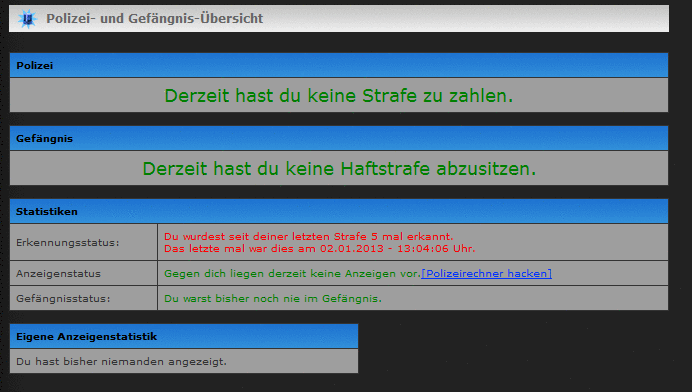Click the Anzeigenstatus label cell
The width and height of the screenshot is (692, 392).
pyautogui.click(x=83, y=274)
